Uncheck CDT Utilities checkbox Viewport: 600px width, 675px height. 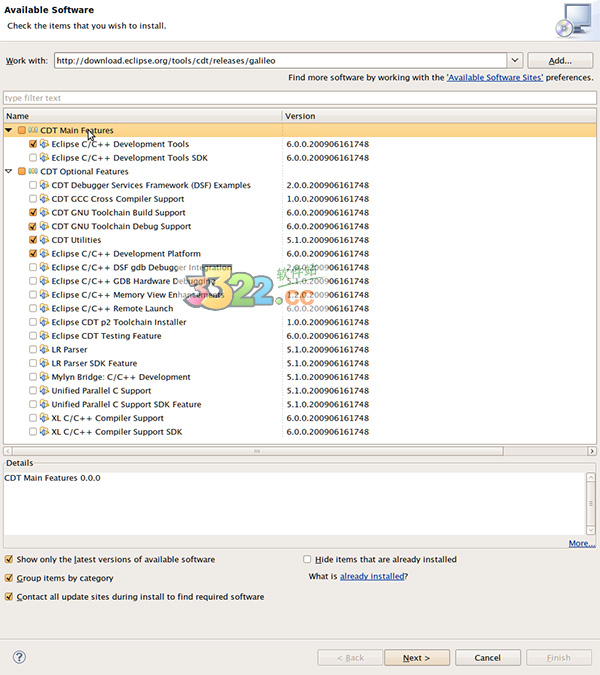coord(33,240)
